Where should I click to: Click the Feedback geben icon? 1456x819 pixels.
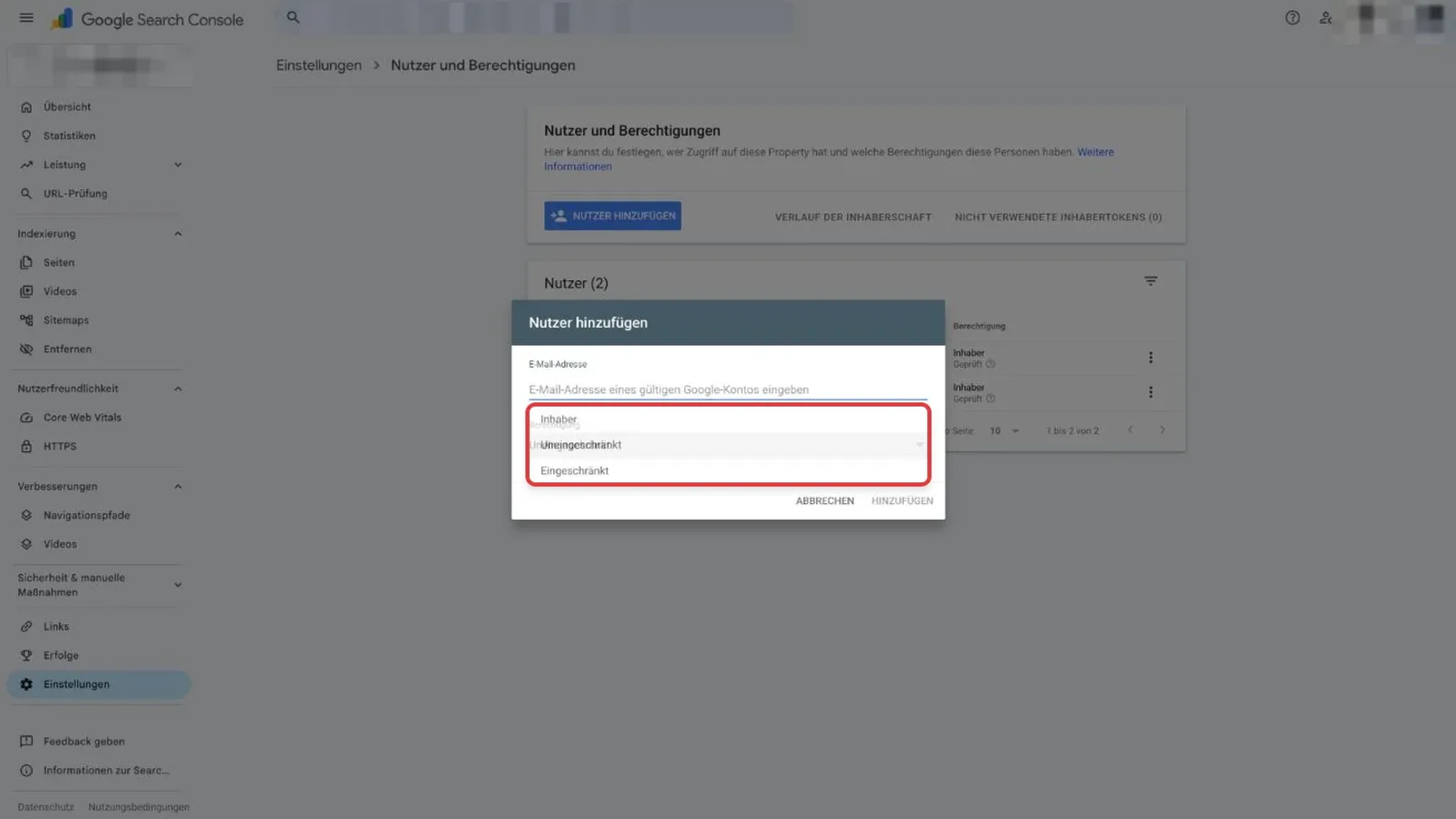click(26, 742)
